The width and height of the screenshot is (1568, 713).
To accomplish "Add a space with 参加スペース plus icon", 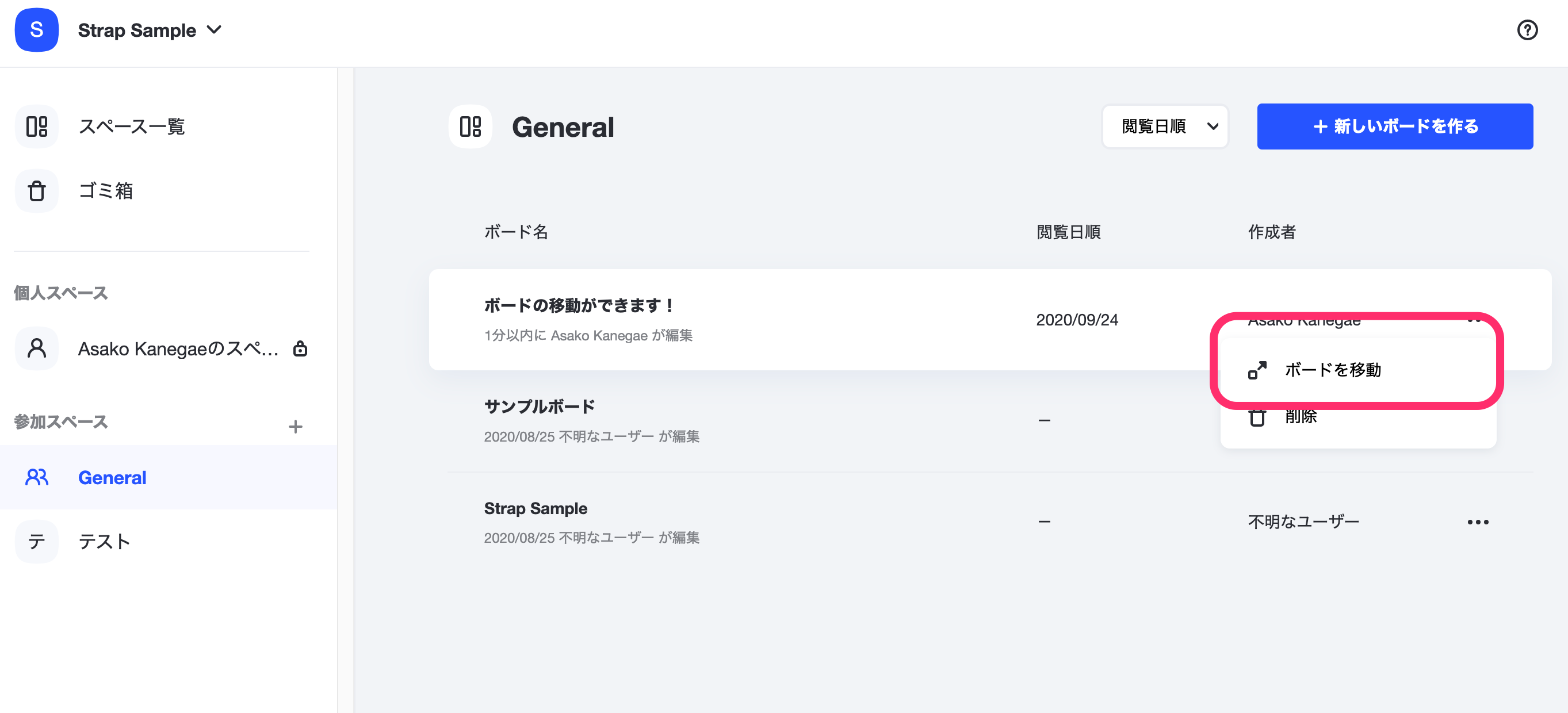I will coord(295,427).
